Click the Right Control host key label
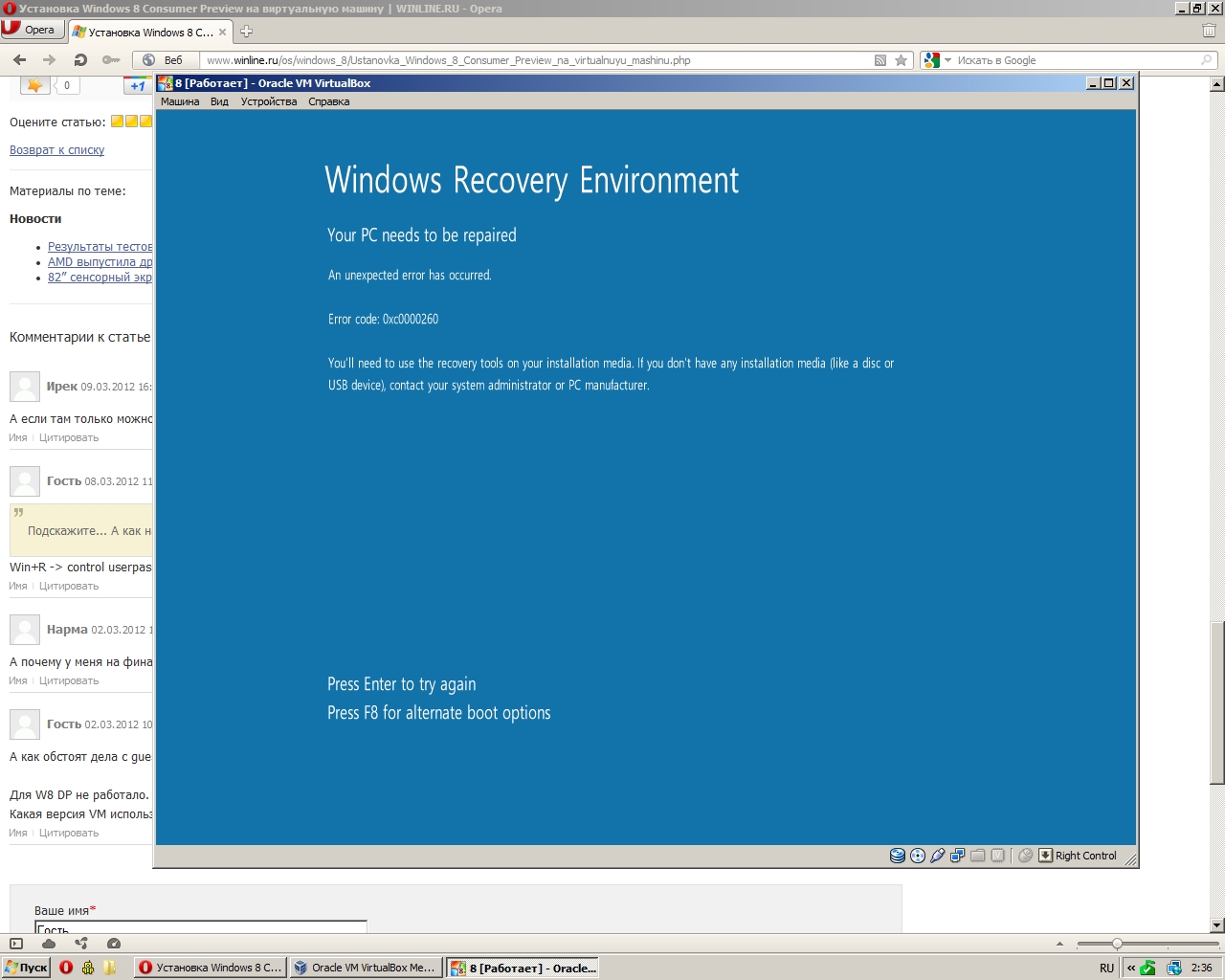This screenshot has height=980, width=1225. click(1085, 856)
